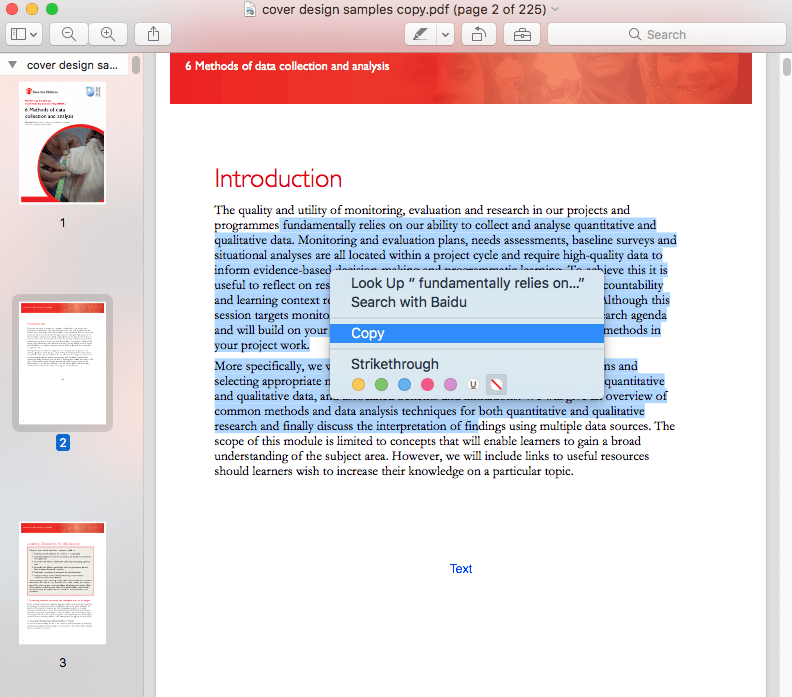Click the blue Text link on page

[x=461, y=569]
